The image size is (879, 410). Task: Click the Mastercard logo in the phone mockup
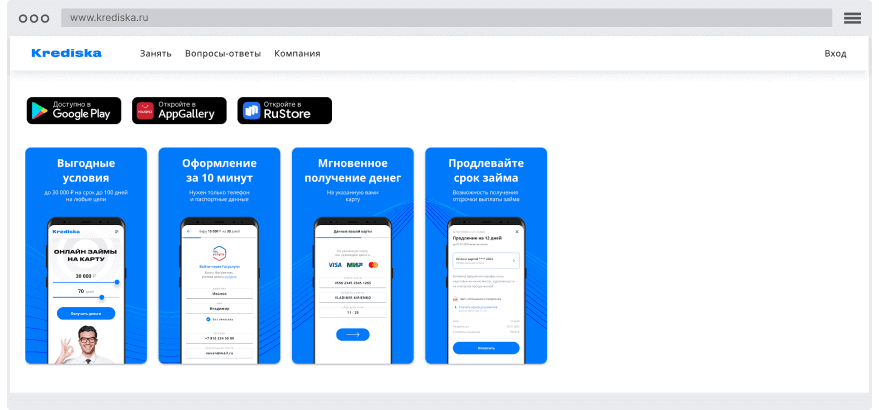374,265
